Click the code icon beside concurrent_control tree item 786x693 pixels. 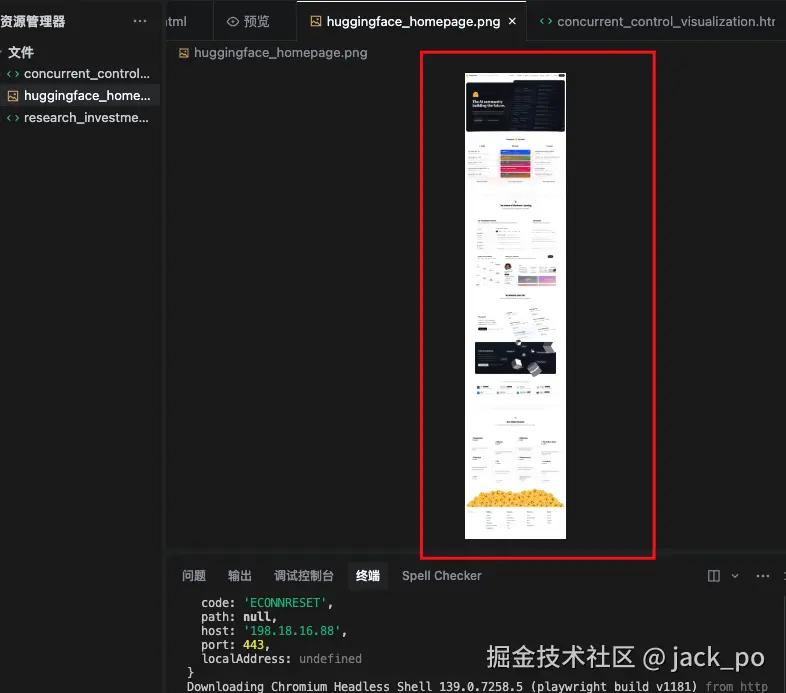13,74
